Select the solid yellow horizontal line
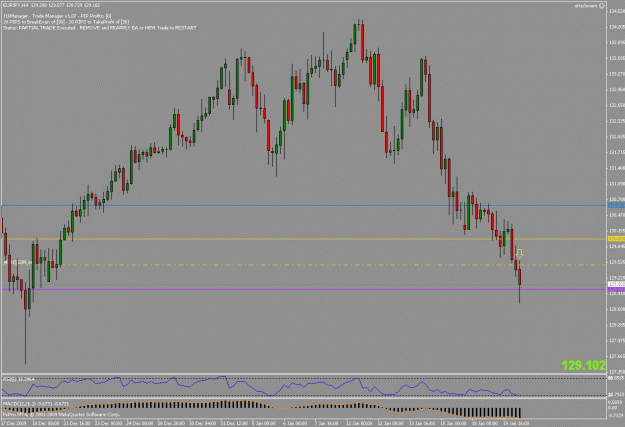This screenshot has height=427, width=625. (305, 239)
